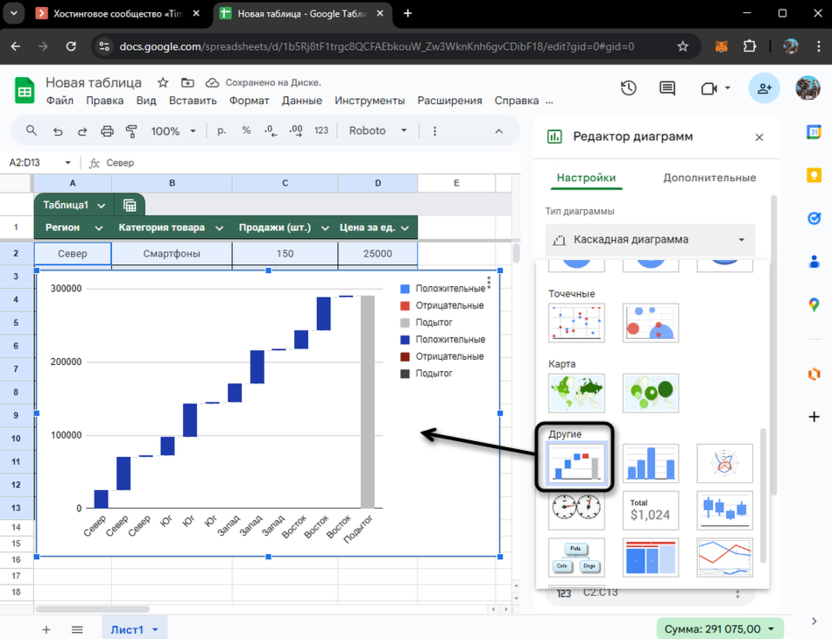Viewport: 832px width, 639px height.
Task: Close the Редактор диаграмм panel
Action: (x=759, y=137)
